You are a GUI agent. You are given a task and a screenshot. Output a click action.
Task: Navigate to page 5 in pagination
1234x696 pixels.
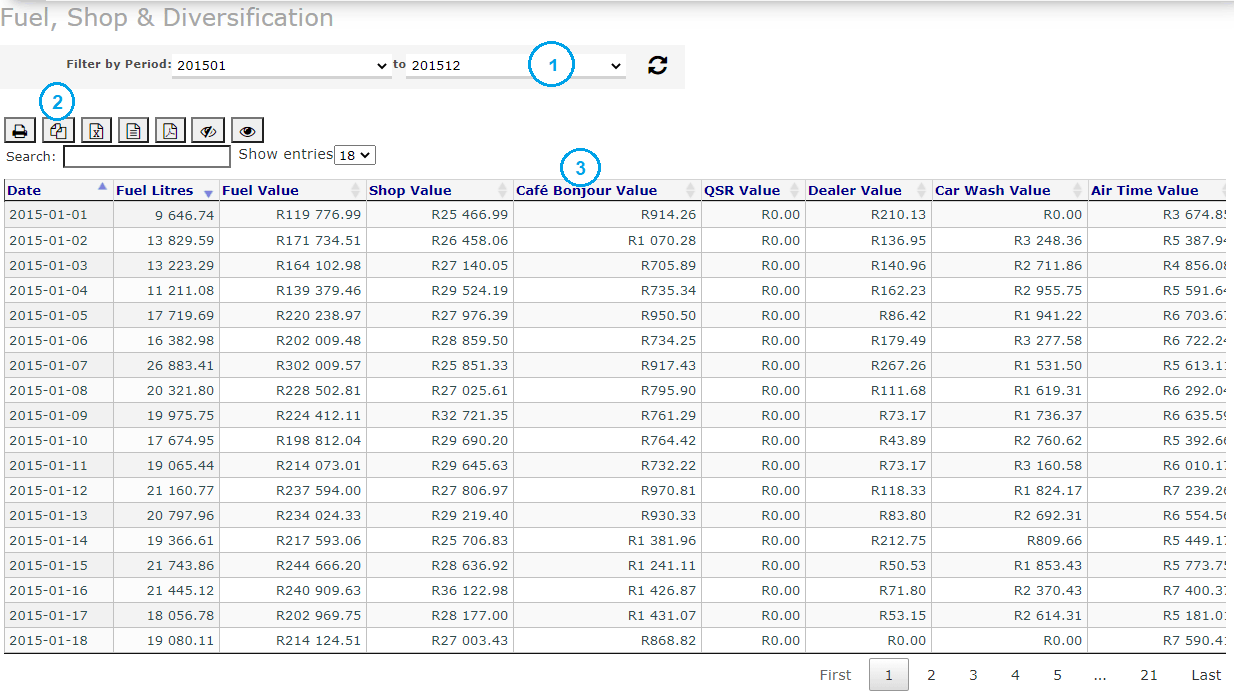[1057, 675]
